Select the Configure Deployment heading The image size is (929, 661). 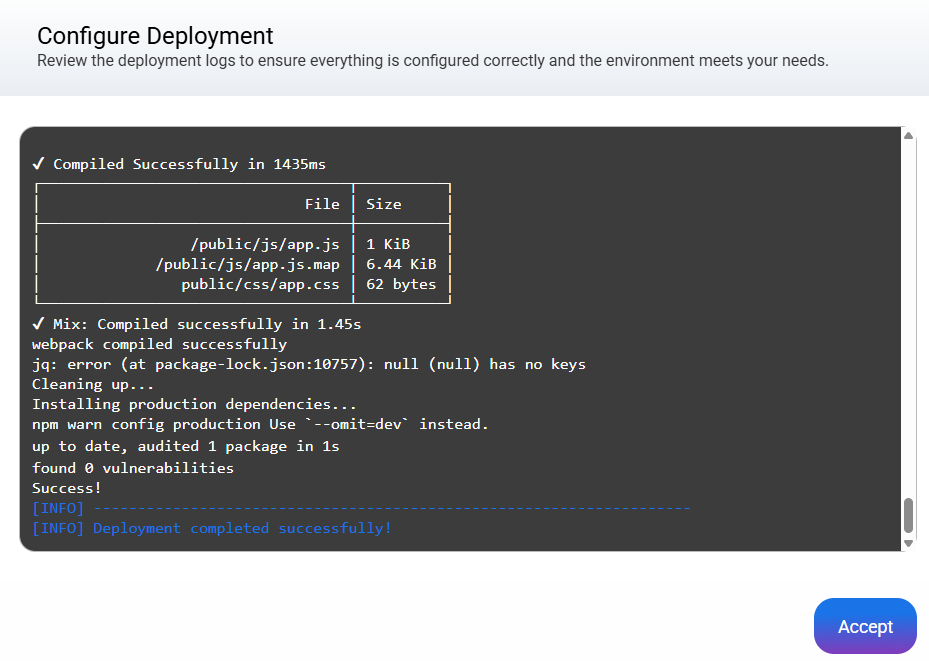point(155,36)
